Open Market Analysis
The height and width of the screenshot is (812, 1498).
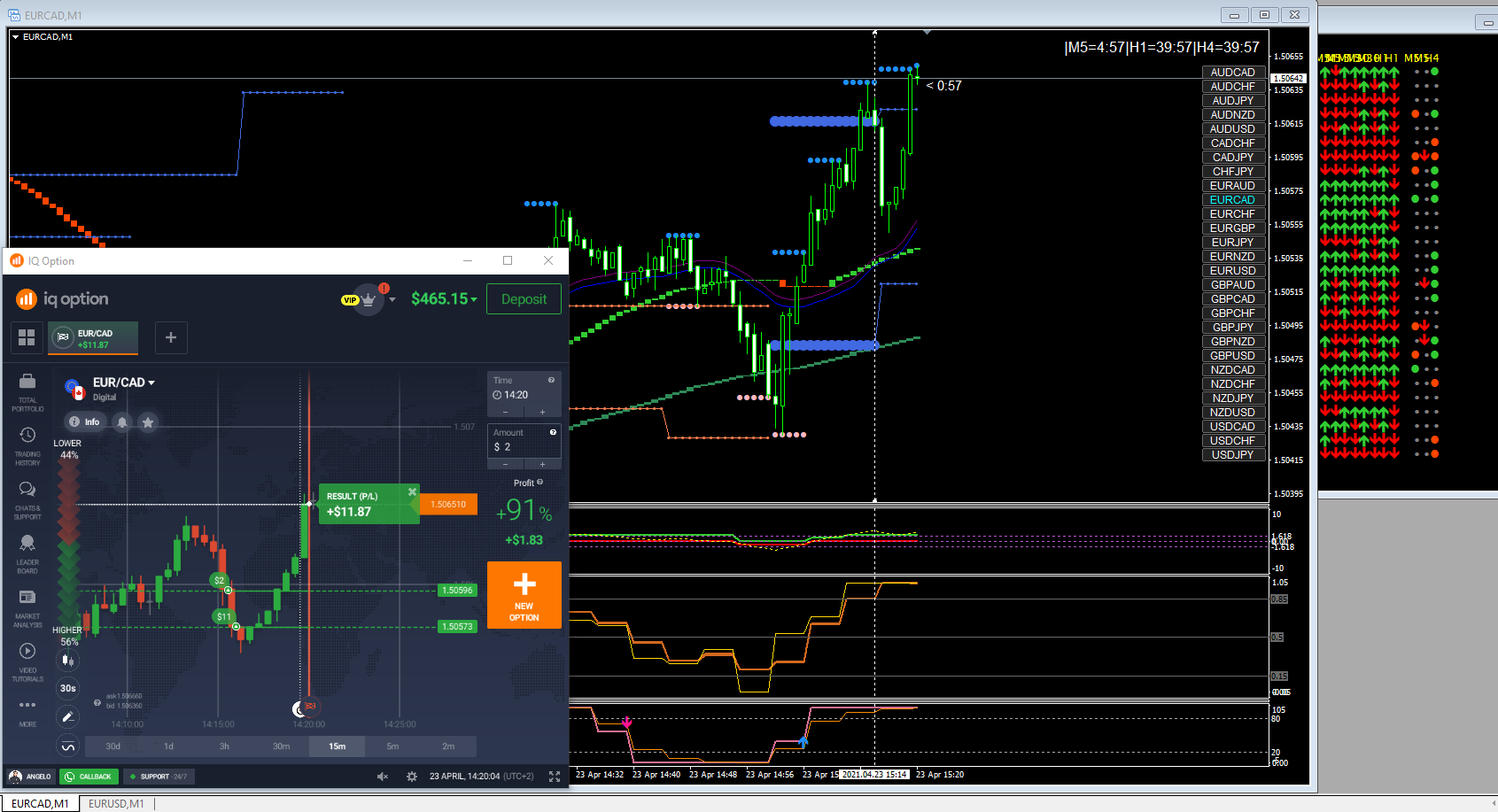coord(27,608)
